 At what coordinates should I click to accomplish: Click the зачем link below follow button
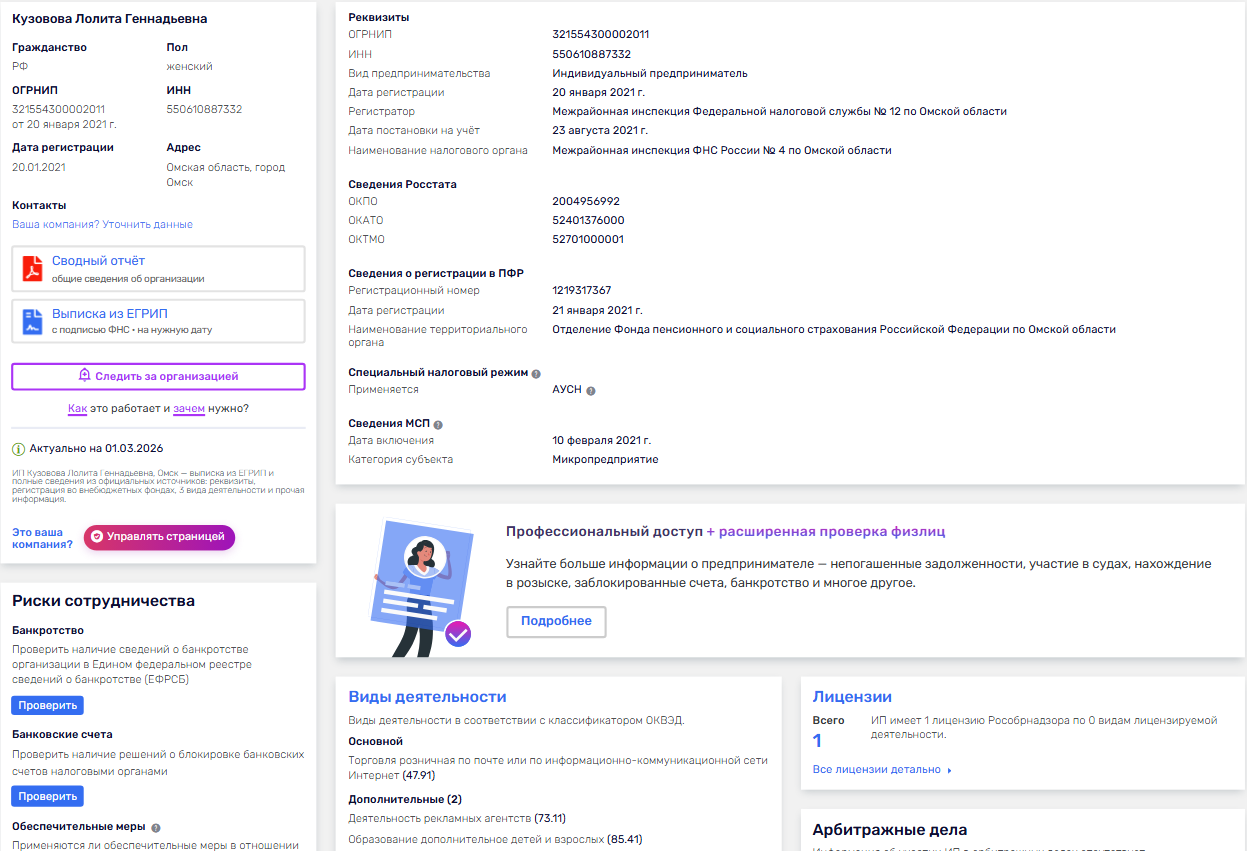tap(190, 409)
